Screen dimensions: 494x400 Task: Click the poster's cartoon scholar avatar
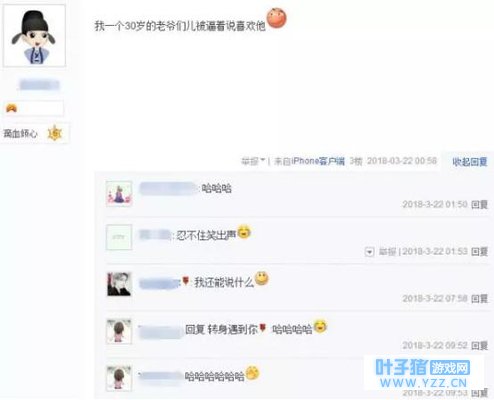[x=34, y=36]
